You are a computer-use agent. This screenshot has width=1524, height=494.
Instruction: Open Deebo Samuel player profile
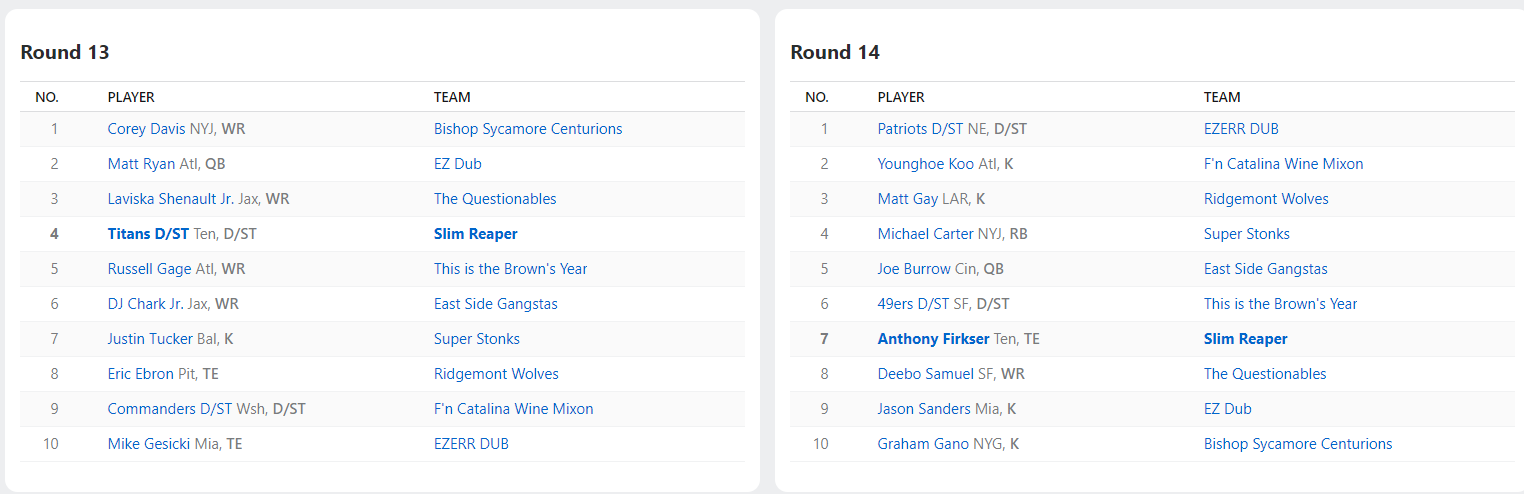click(x=926, y=374)
